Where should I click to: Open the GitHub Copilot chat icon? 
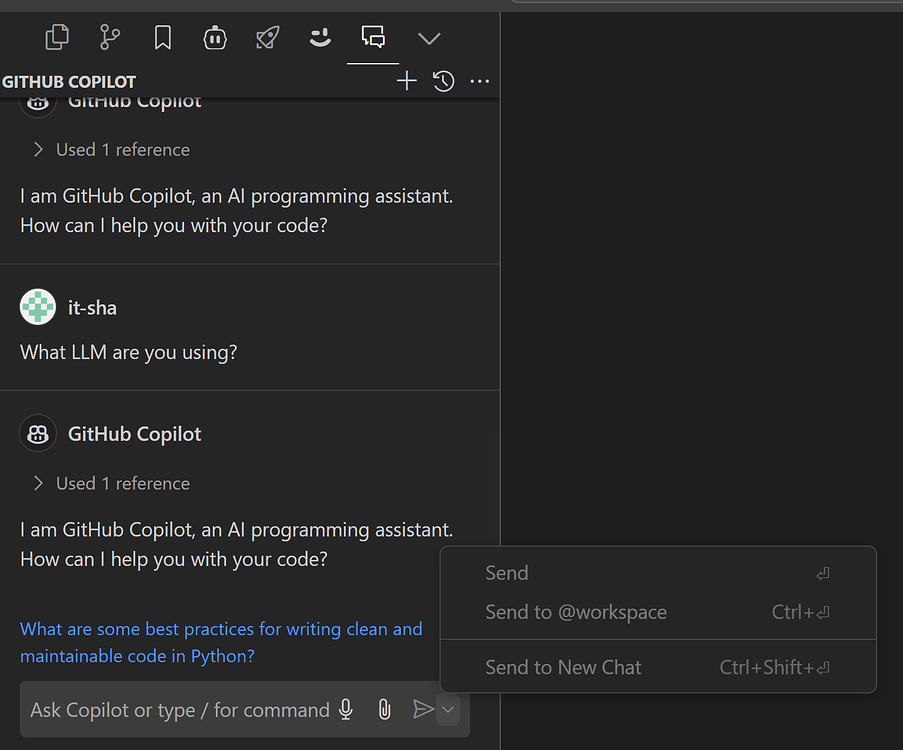[373, 38]
